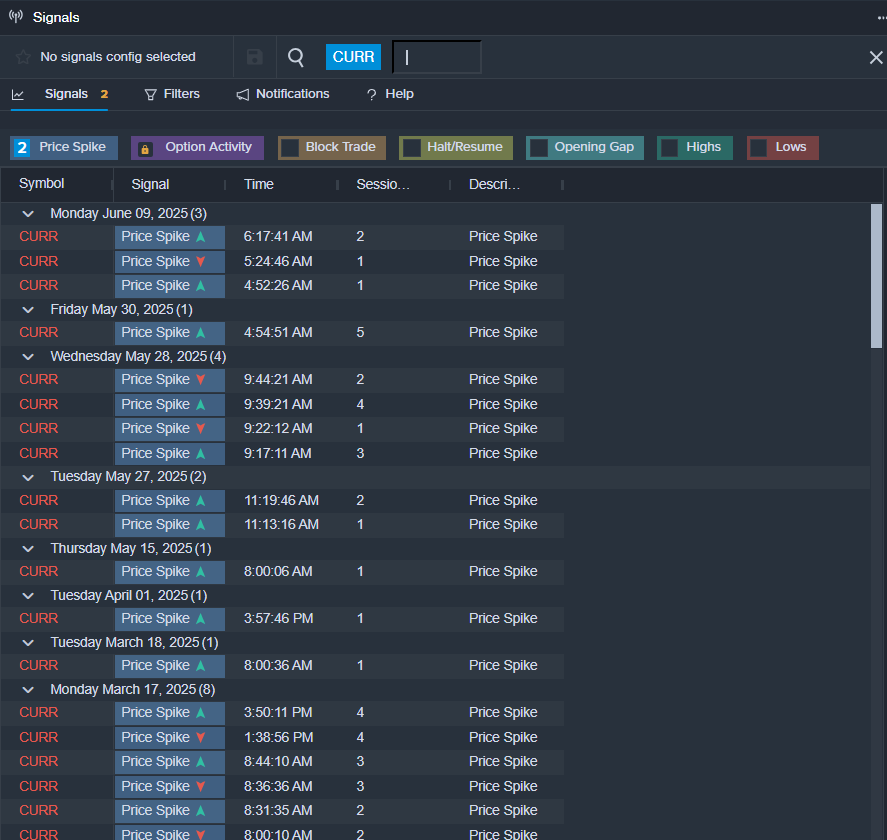Close the search bar with X

pos(876,57)
